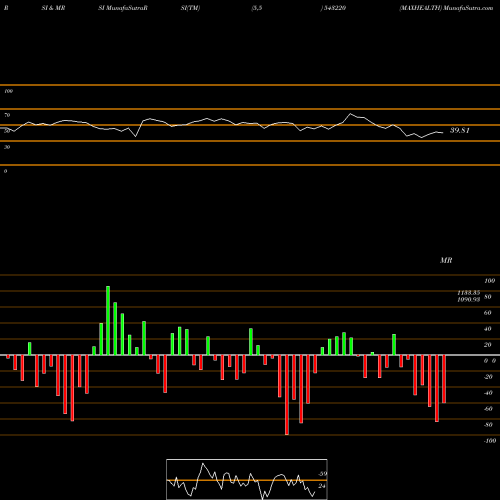Click the (MAXHEALTH) MunafaSutra.com header text

446,8
